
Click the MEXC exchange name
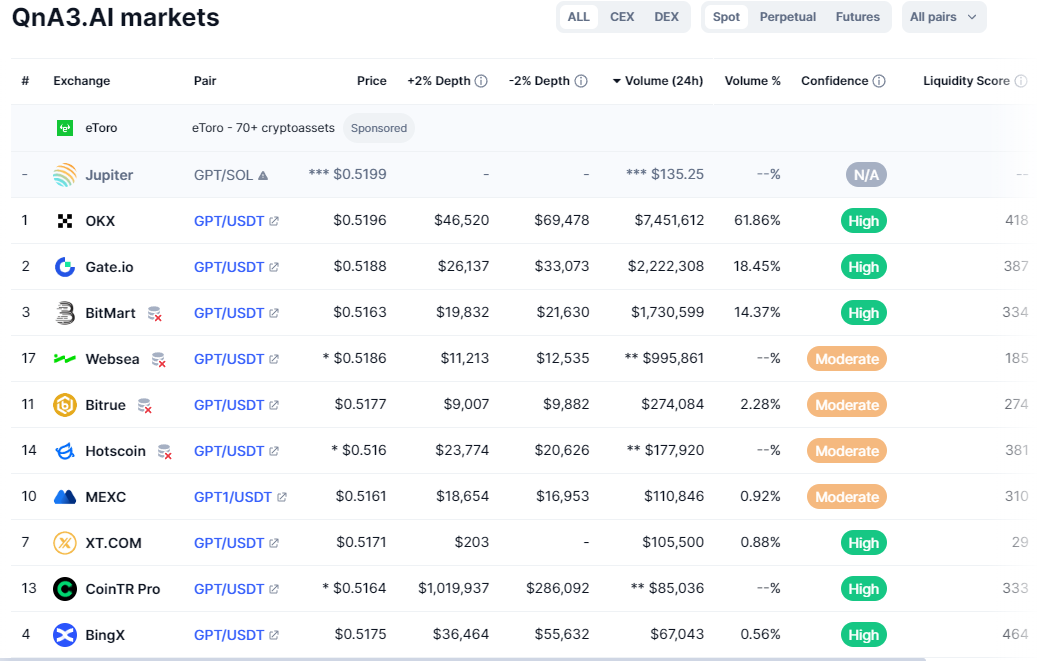[106, 497]
